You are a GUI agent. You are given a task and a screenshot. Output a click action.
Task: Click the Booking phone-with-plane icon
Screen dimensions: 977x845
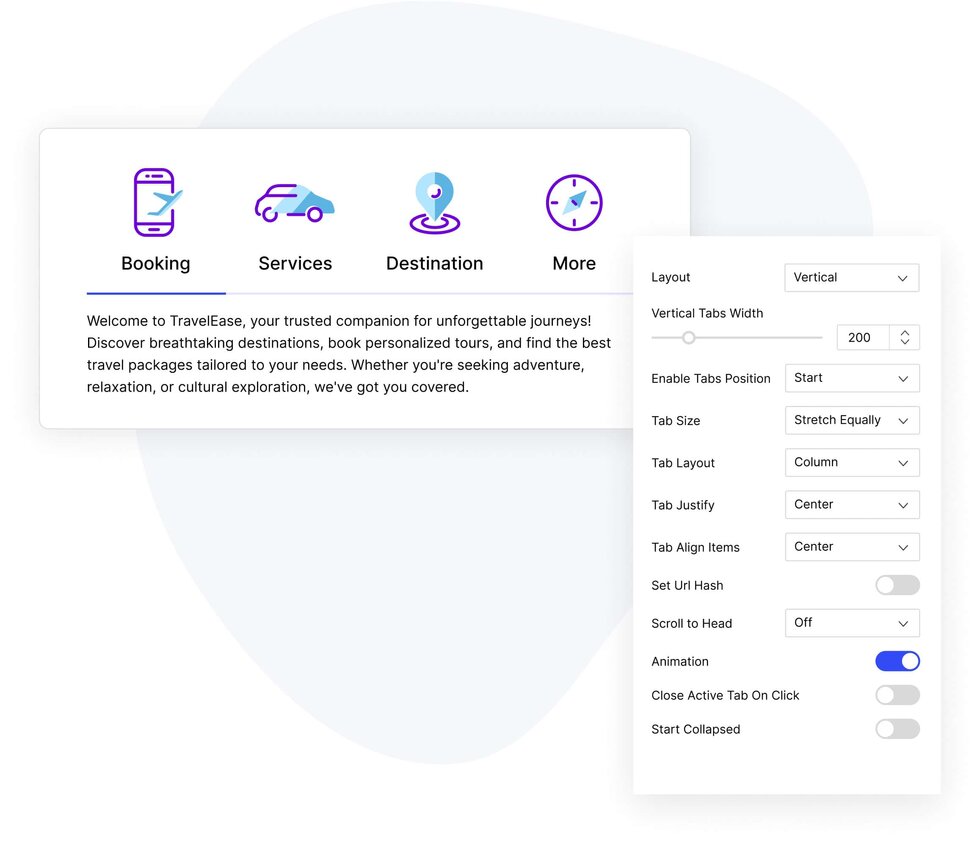156,202
